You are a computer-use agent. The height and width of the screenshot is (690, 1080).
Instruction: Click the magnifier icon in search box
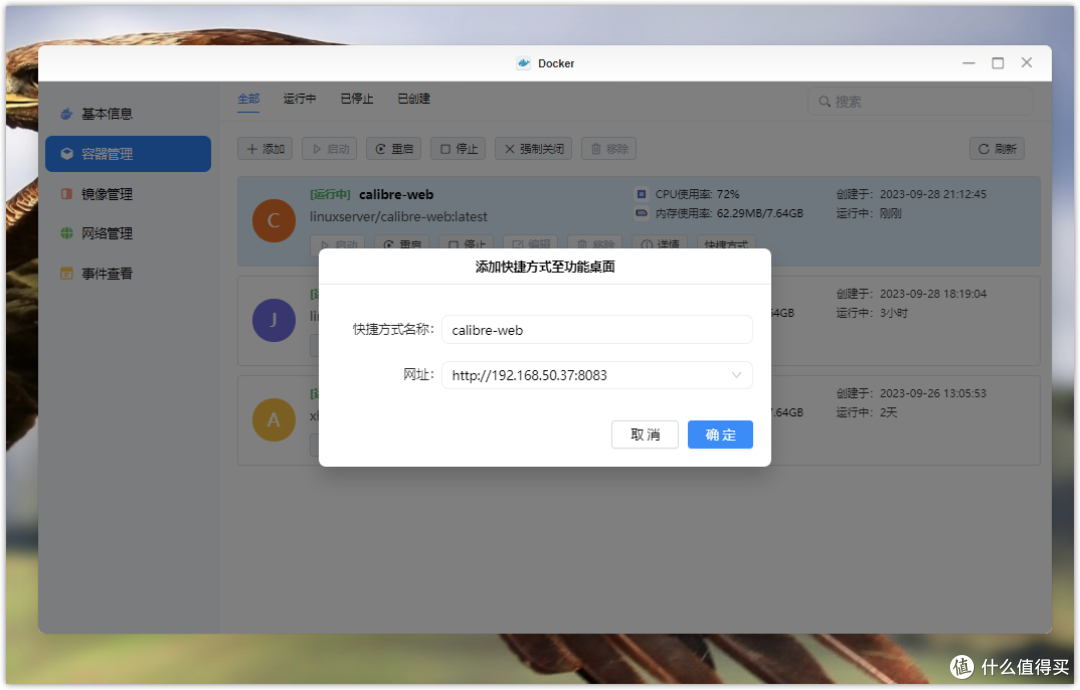coord(824,101)
